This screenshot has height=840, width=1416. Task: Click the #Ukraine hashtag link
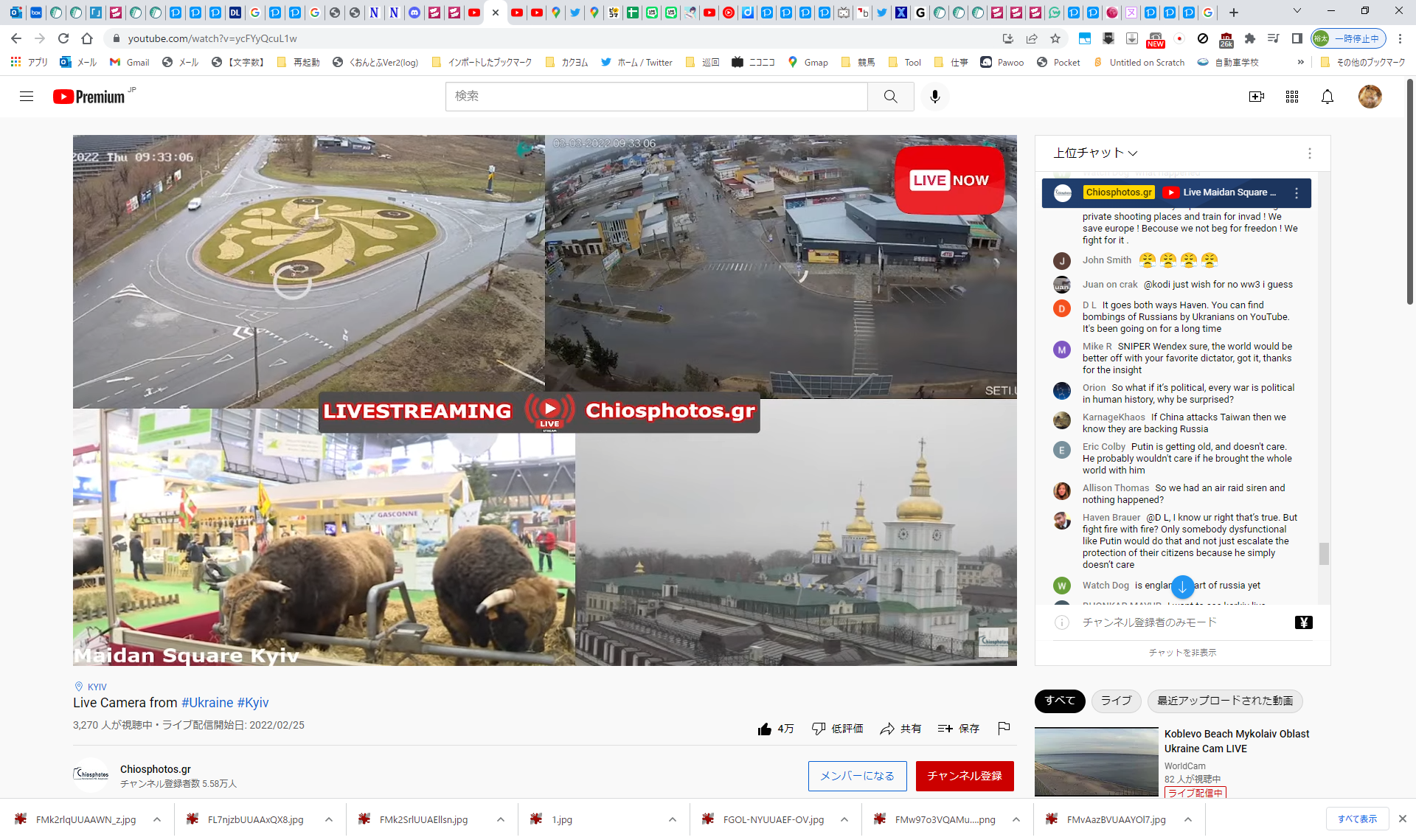click(207, 703)
